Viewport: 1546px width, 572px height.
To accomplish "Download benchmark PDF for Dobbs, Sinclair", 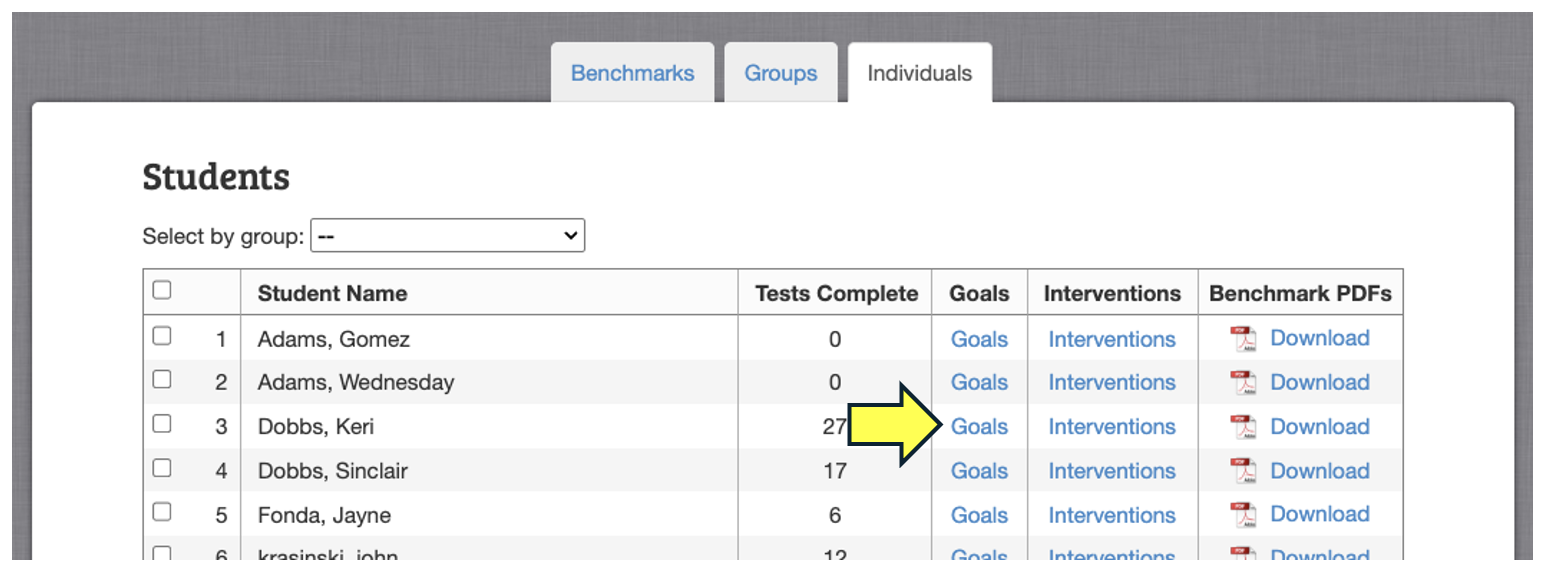I will click(x=1319, y=471).
